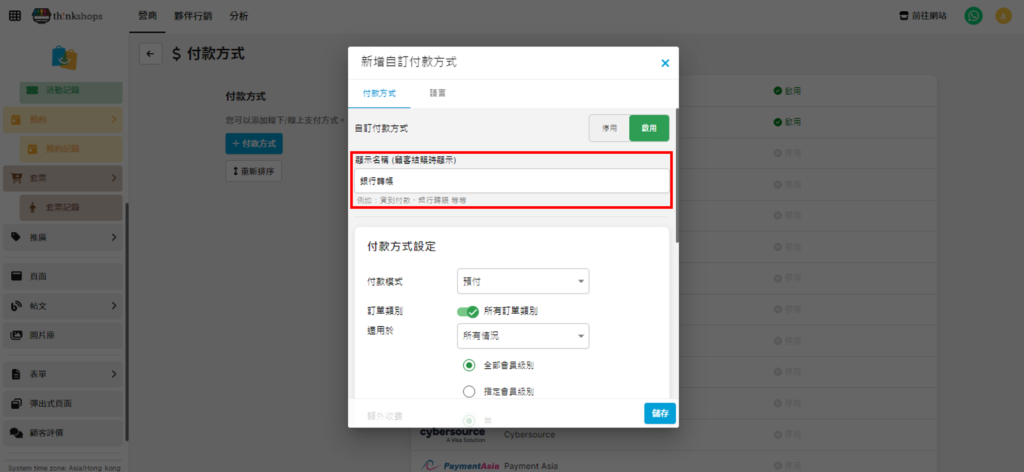Close the 新增自訂付款方式 dialog with X
This screenshot has width=1024, height=472.
(x=665, y=63)
